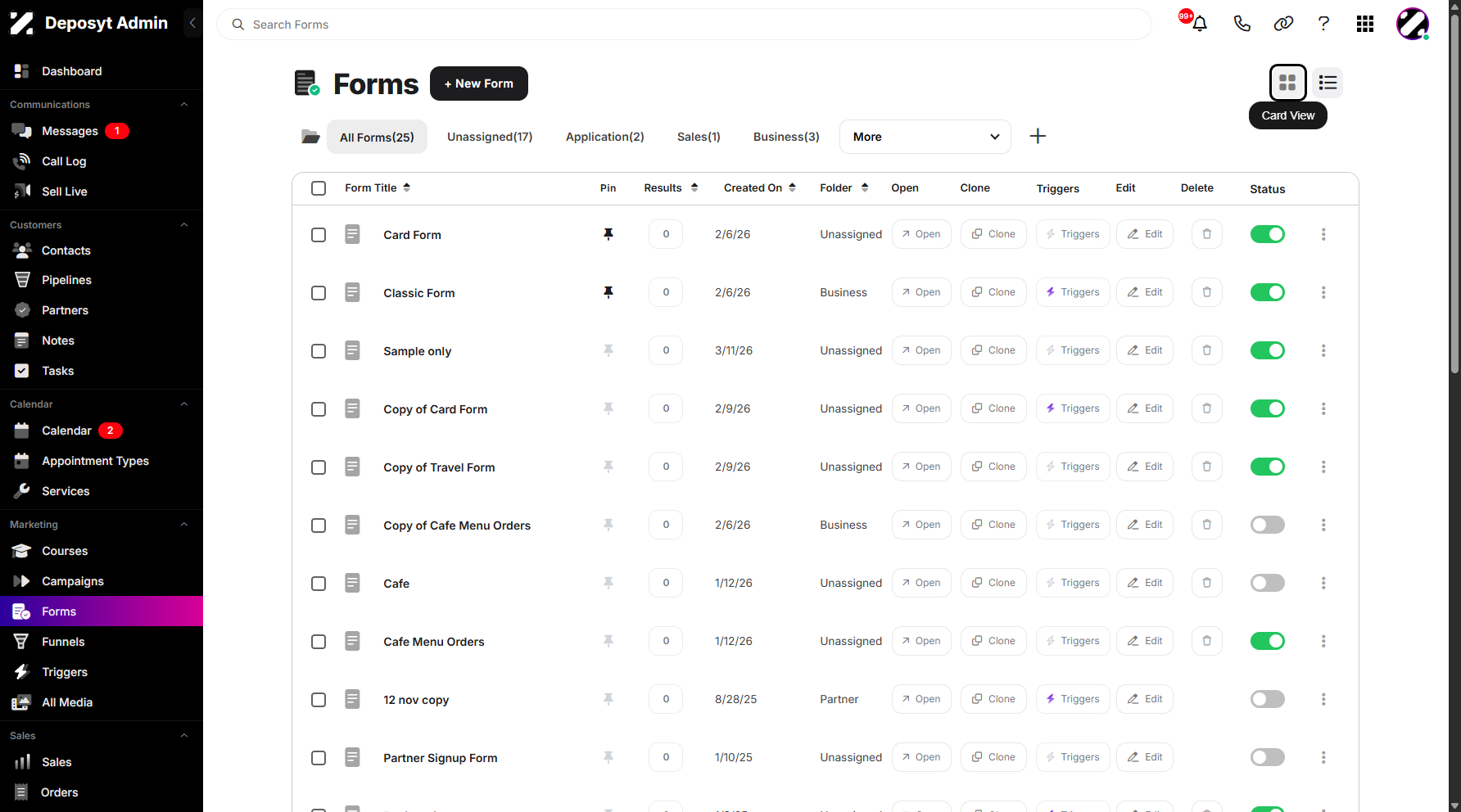Edit the Partner Signup Form
The height and width of the screenshot is (812, 1461).
point(1145,757)
